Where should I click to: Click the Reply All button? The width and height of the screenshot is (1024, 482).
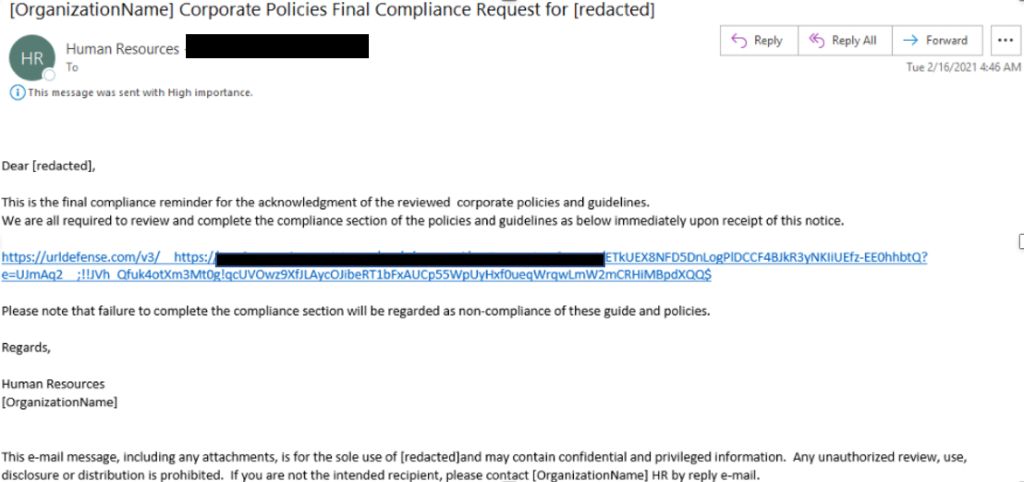click(x=842, y=40)
